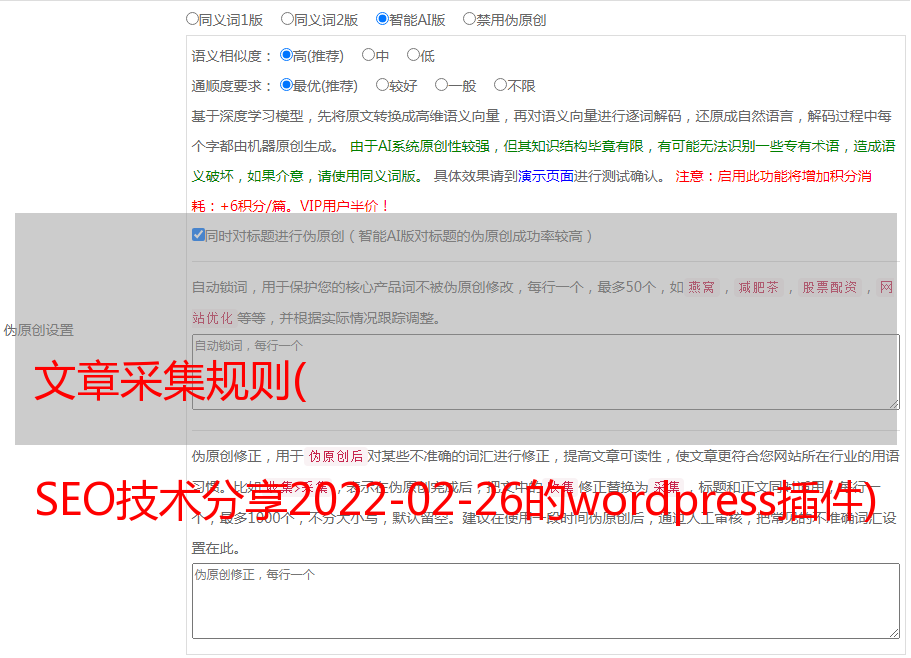Open the 演示页面 link
Image resolution: width=911 pixels, height=658 pixels.
point(545,176)
